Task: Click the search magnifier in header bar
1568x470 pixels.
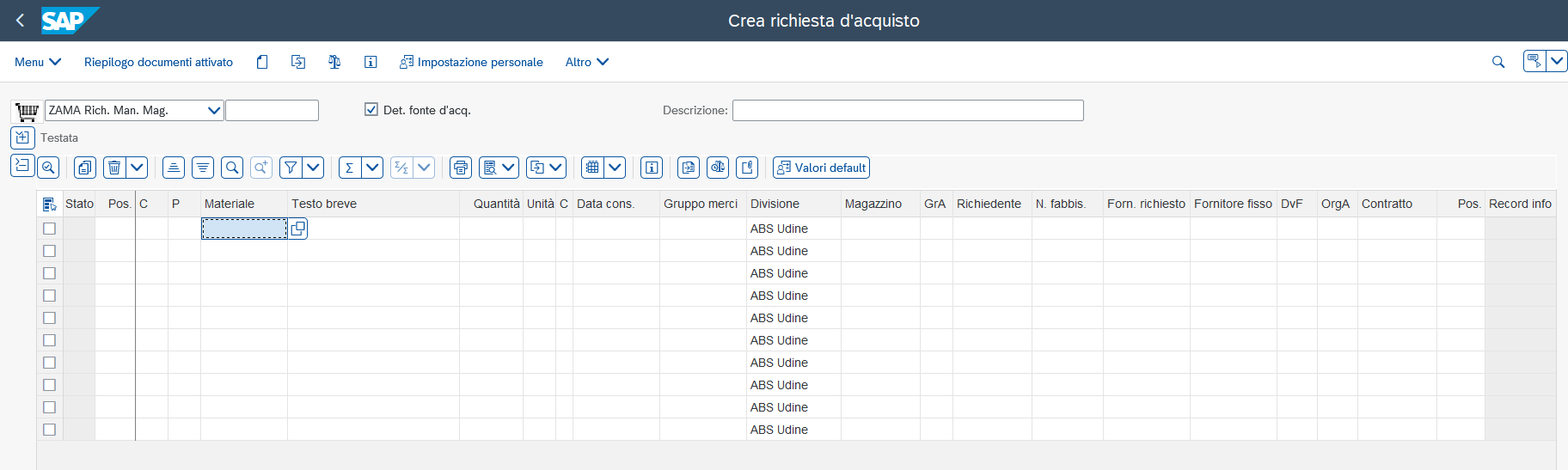Action: coord(1498,62)
